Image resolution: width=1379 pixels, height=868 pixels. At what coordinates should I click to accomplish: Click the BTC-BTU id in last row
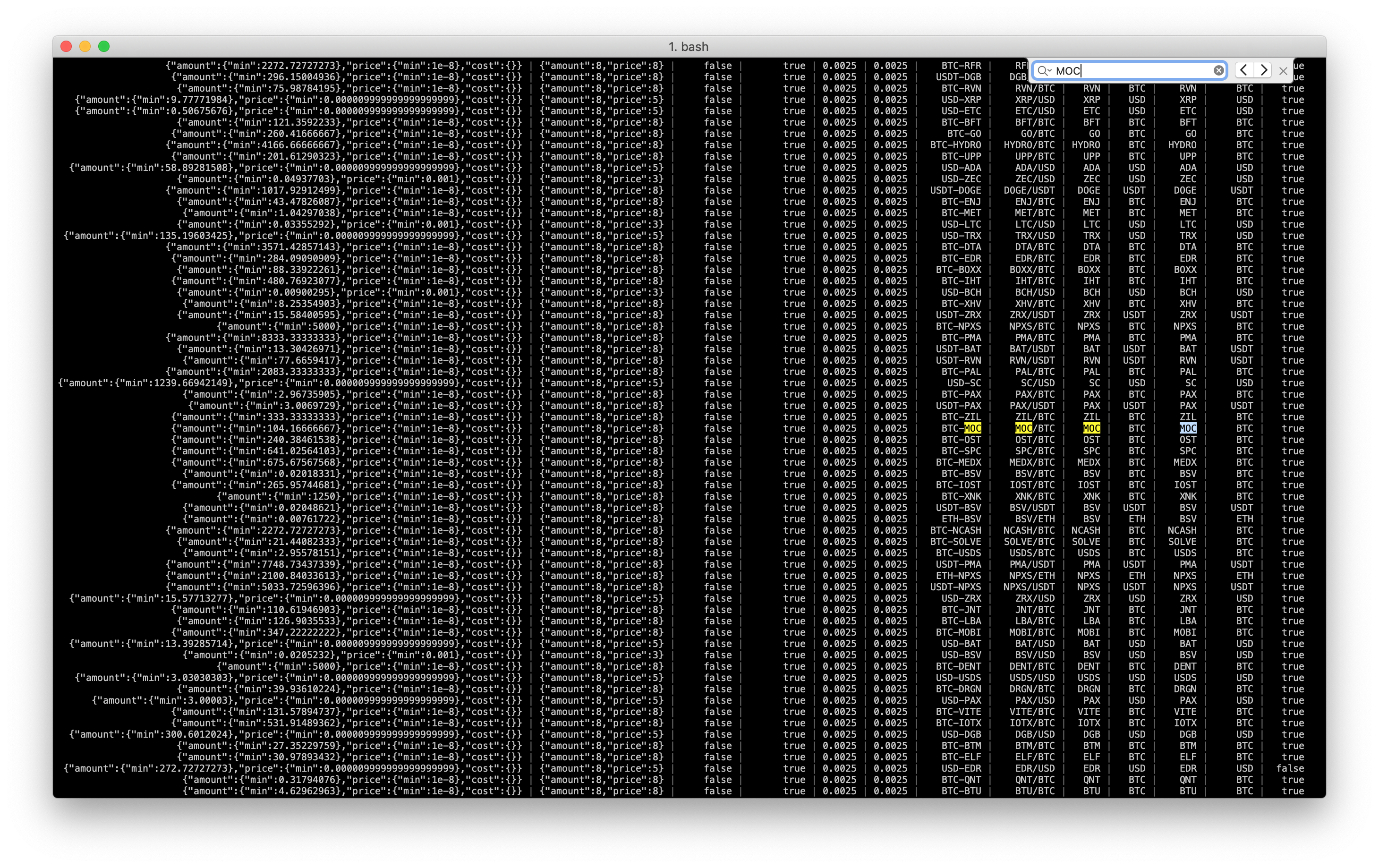[x=961, y=791]
